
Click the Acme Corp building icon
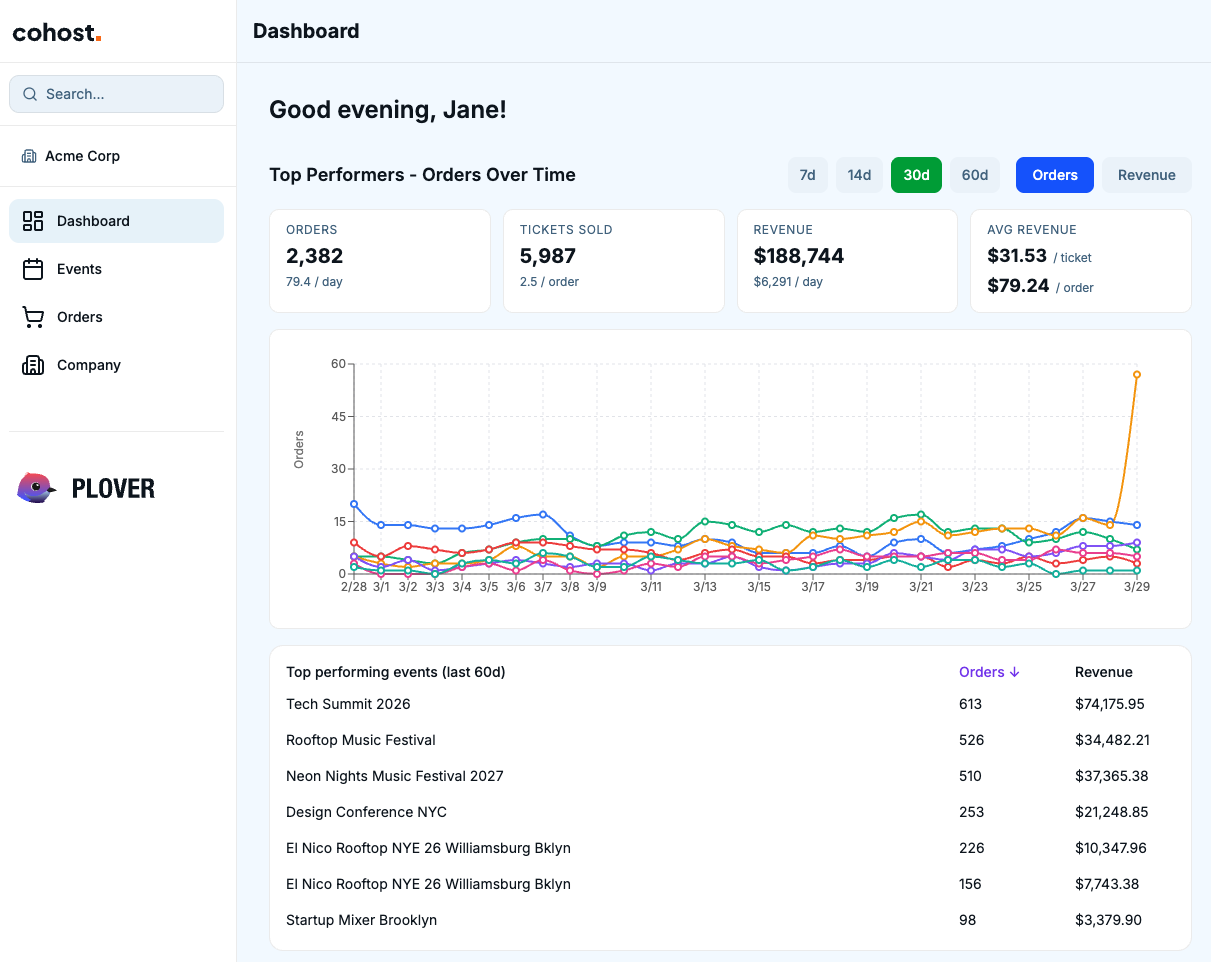click(x=29, y=156)
